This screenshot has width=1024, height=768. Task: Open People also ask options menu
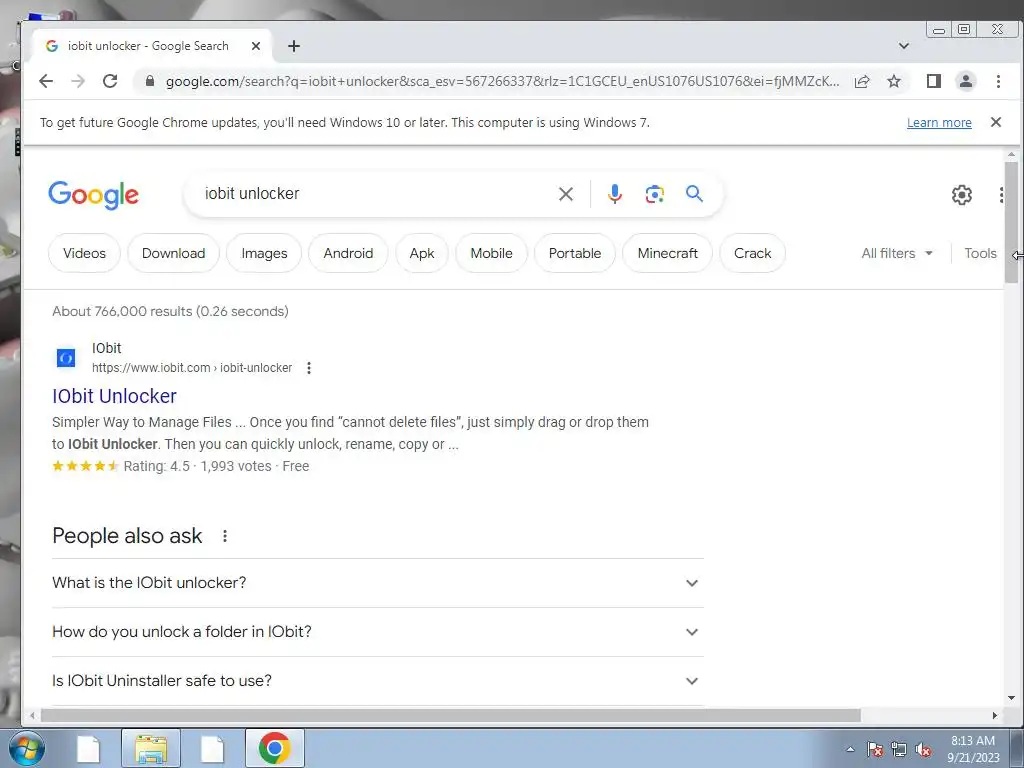pyautogui.click(x=225, y=536)
